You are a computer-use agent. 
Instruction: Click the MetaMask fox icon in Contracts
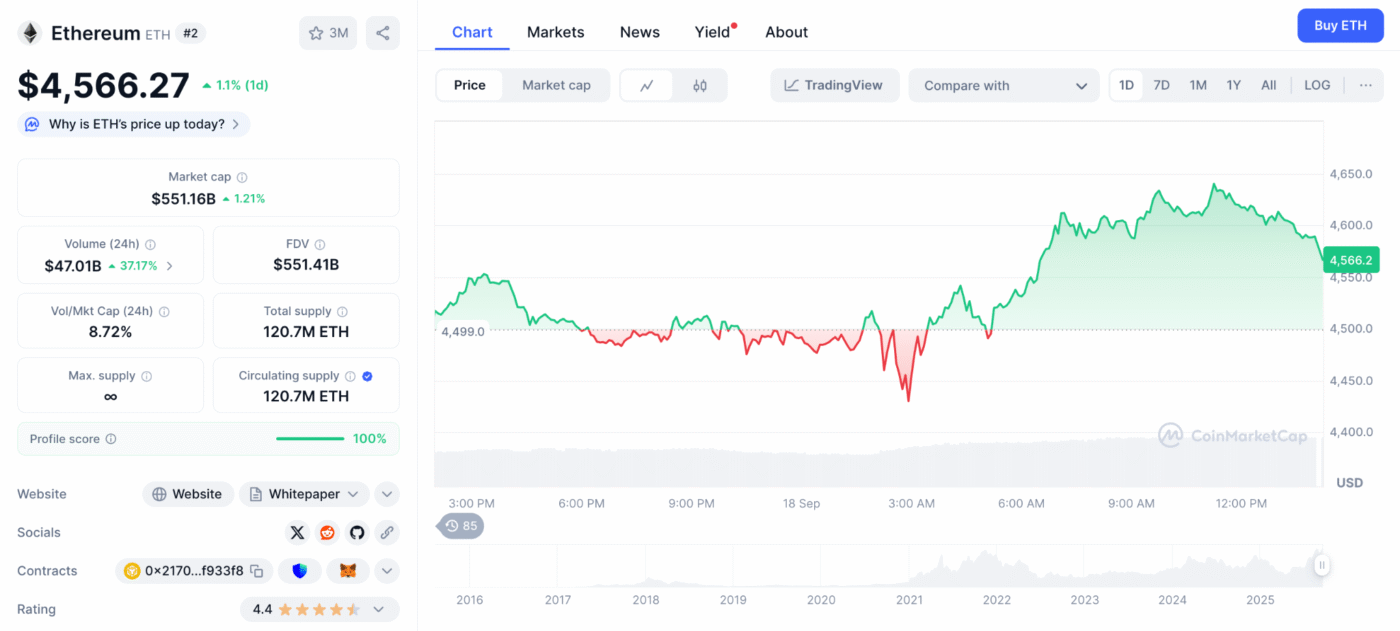348,571
